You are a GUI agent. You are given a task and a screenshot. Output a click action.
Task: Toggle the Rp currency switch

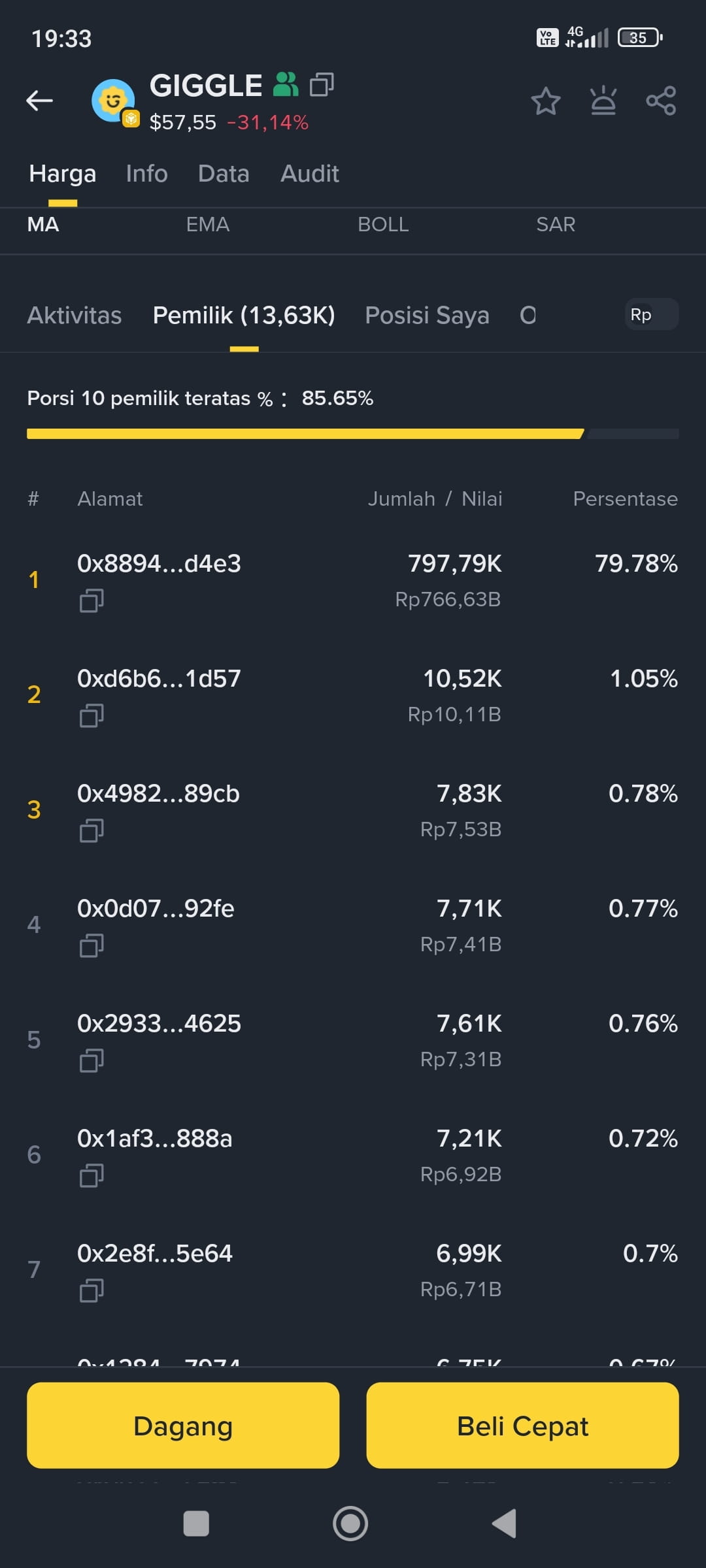pos(651,315)
